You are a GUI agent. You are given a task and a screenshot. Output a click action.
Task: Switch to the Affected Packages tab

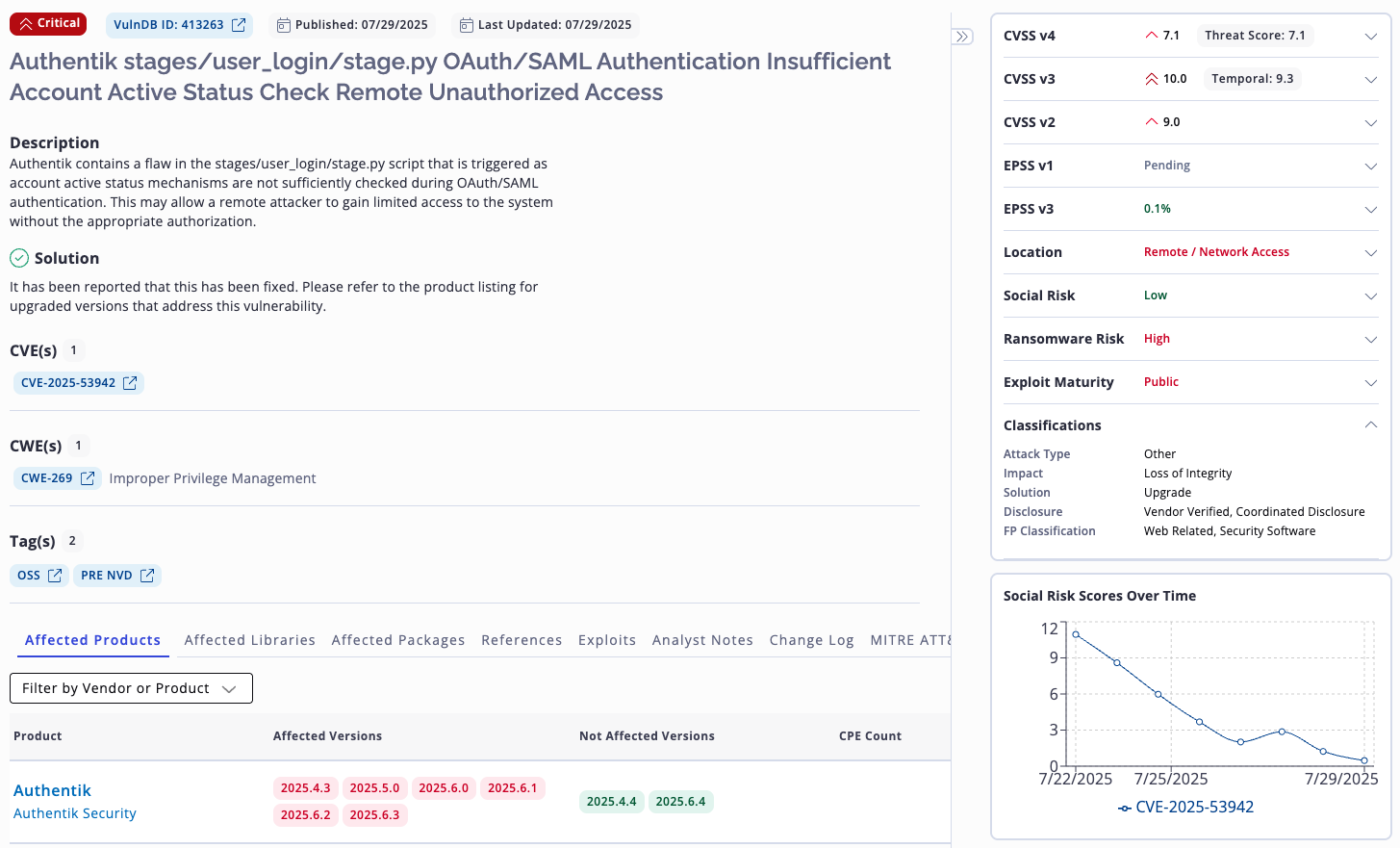pos(398,640)
